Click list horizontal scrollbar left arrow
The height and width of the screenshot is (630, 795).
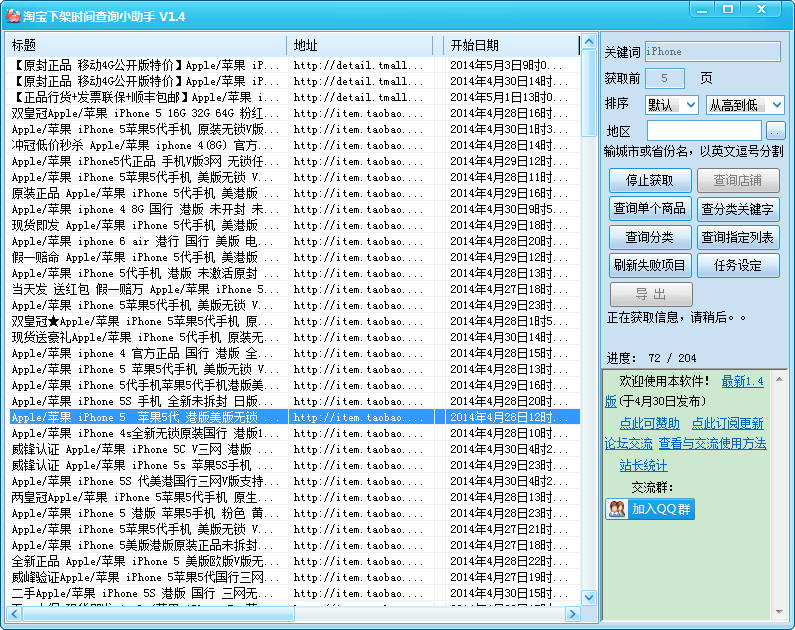14,614
